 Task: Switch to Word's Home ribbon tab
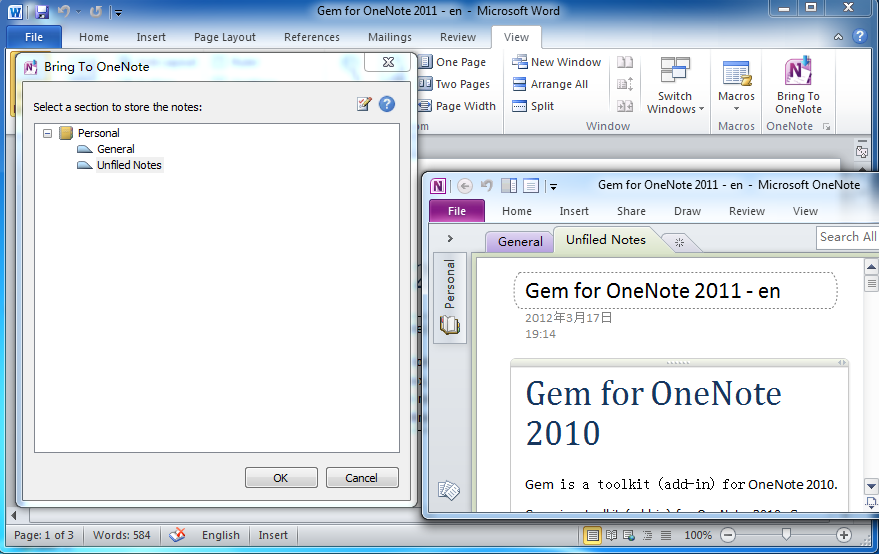(x=94, y=37)
